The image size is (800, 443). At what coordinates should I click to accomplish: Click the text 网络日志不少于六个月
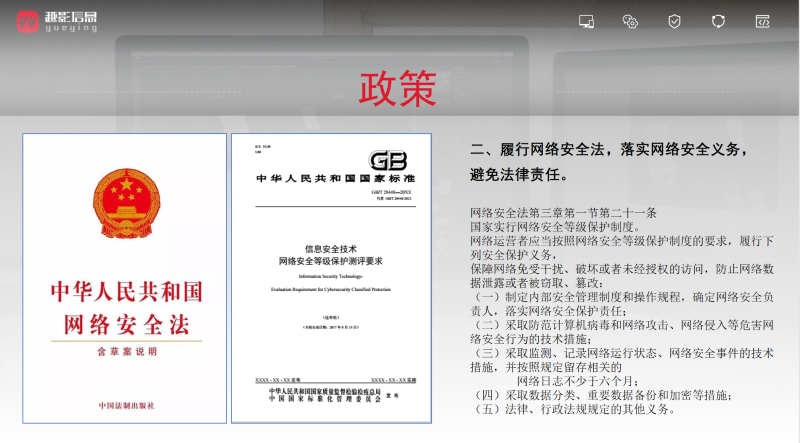coord(577,381)
